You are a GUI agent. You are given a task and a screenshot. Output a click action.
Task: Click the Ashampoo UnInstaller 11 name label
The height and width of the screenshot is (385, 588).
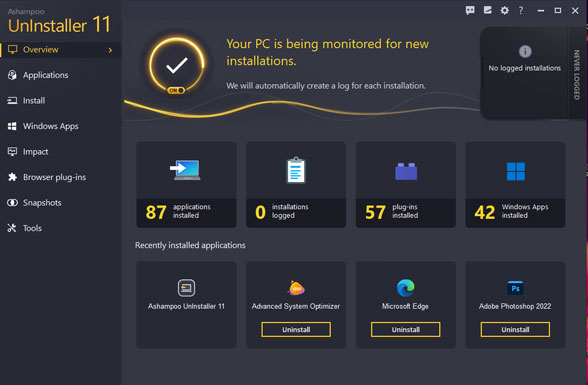[186, 306]
